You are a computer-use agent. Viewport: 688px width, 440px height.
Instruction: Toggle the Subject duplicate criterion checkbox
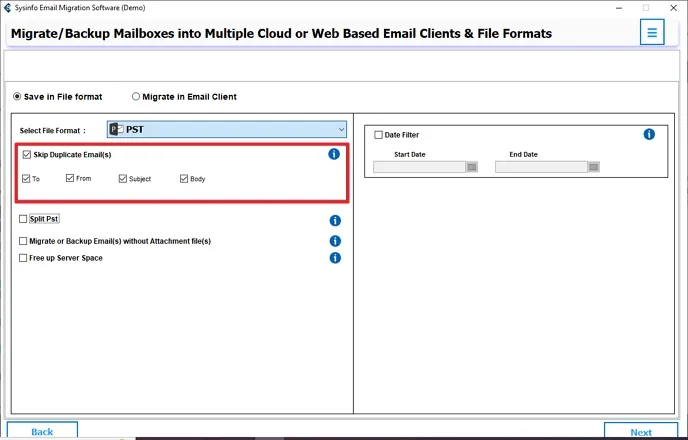[x=122, y=179]
